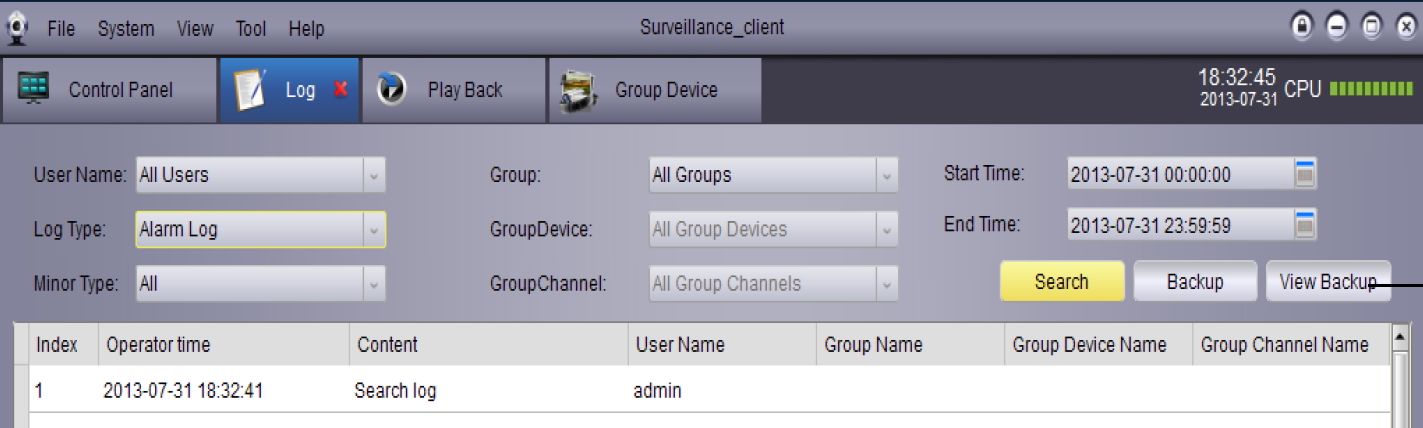Click the Group Device tab icon
This screenshot has width=1423, height=428.
(x=579, y=90)
